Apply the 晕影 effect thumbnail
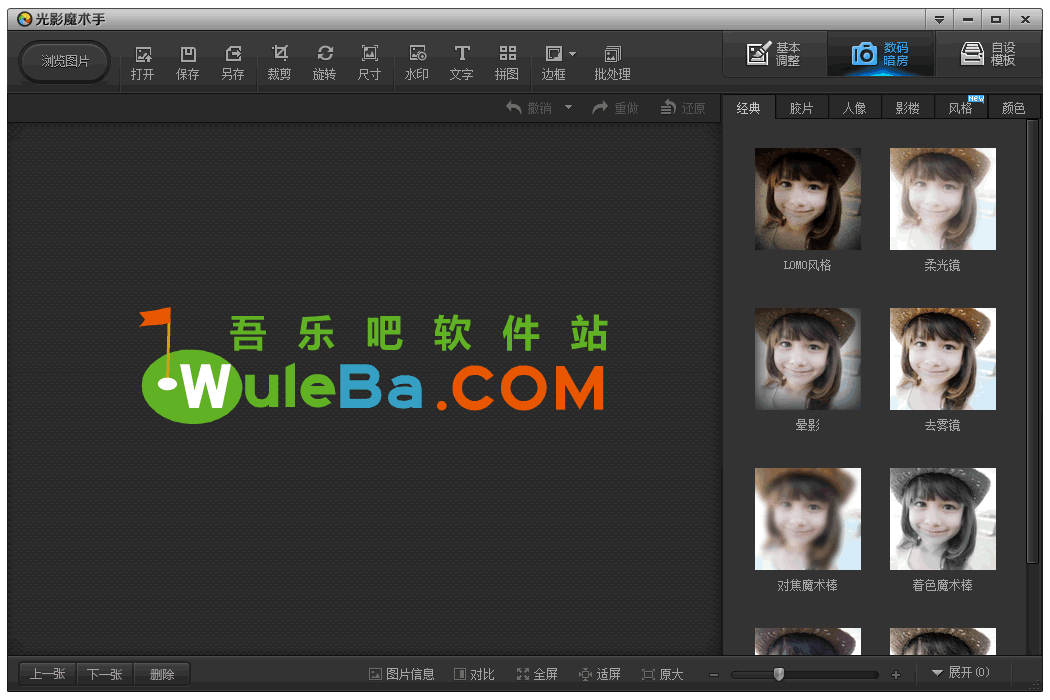 (808, 359)
